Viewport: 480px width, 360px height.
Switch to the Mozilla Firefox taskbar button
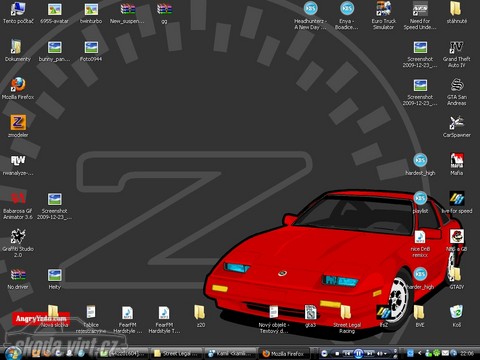tap(284, 353)
